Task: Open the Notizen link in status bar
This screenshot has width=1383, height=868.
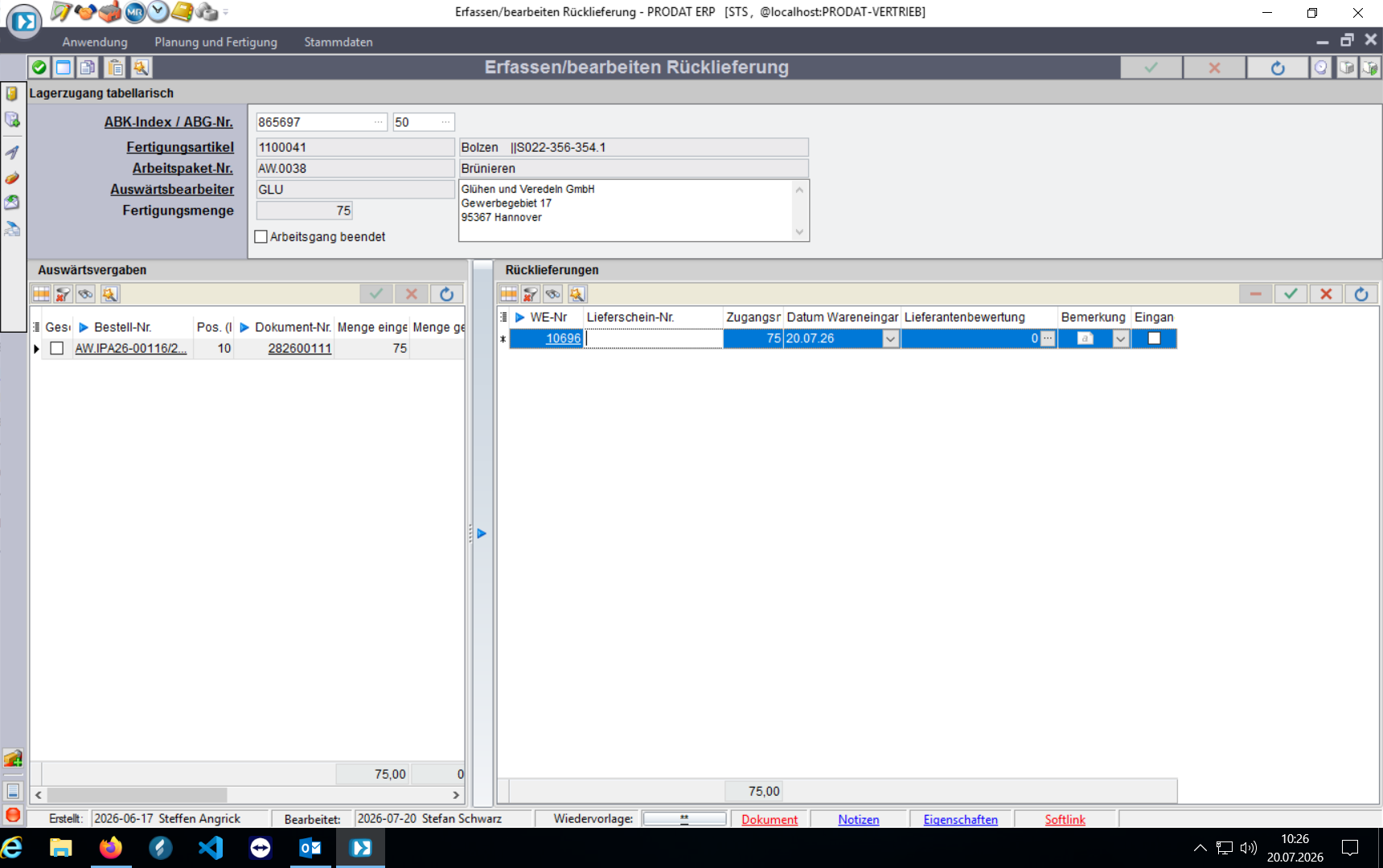Action: click(858, 820)
